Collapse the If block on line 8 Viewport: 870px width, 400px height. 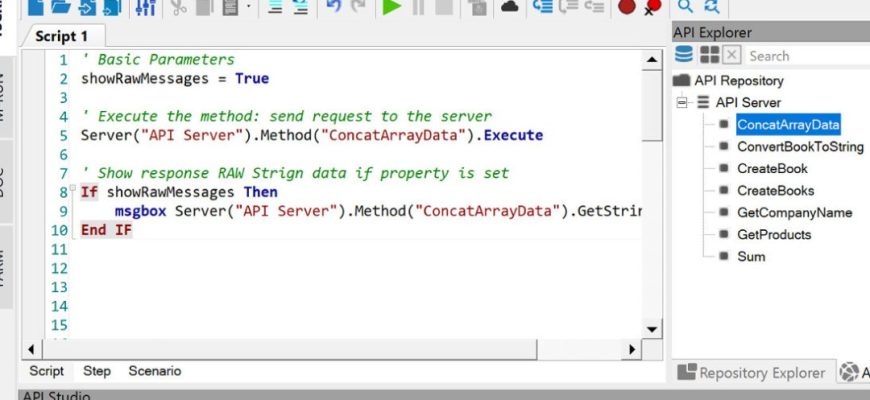click(x=74, y=191)
